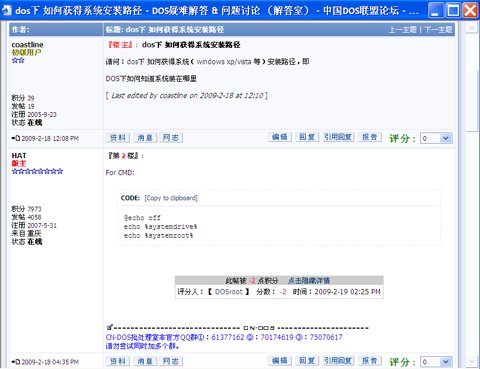Open the 评分 dropdown in coastline's post

point(436,138)
